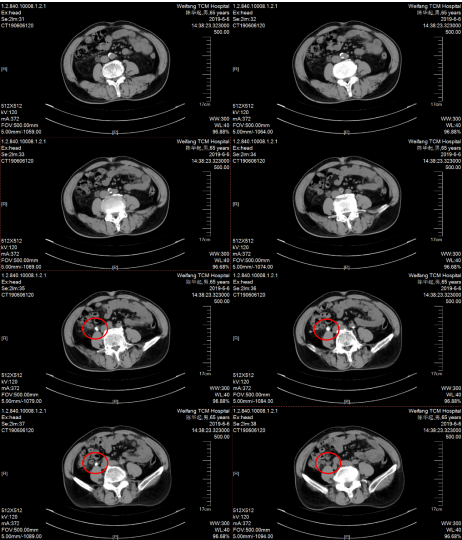Image resolution: width=462 pixels, height=540 pixels.
Task: Click the CT190606120 accession text on slice Im:33
Action: pos(18,161)
